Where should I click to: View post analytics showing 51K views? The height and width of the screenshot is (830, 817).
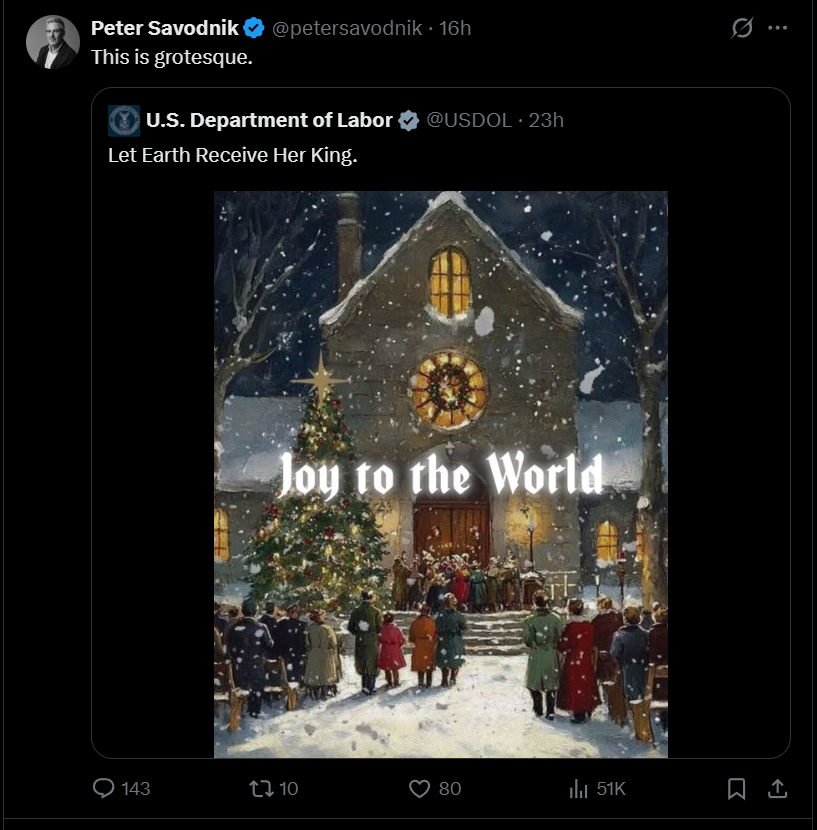pos(579,789)
